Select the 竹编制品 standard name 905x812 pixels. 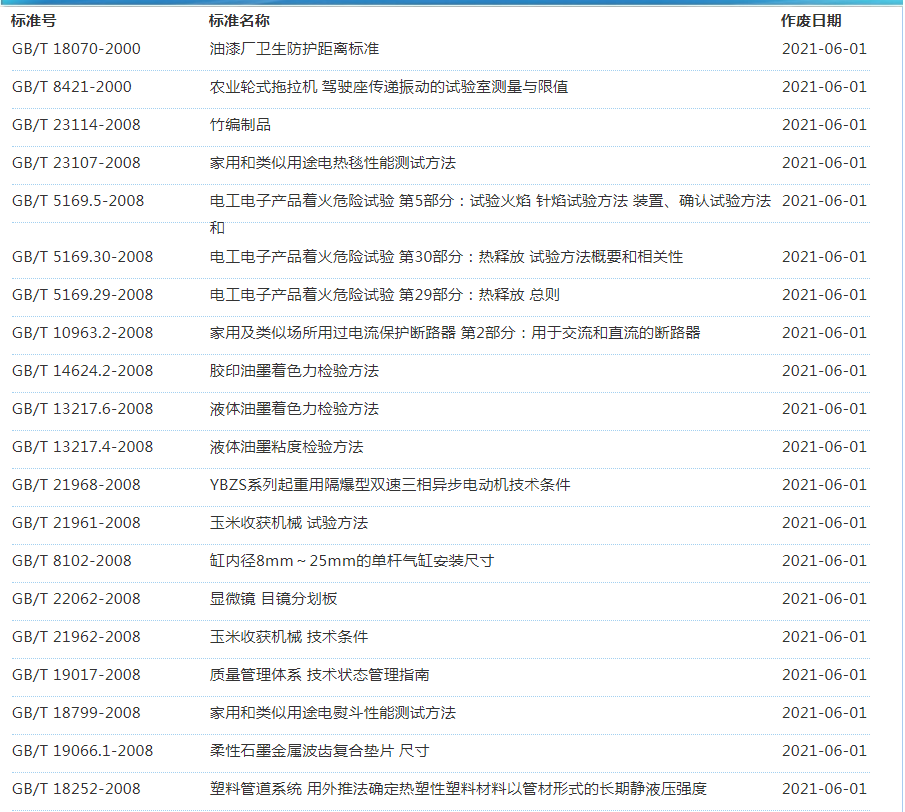coord(240,125)
